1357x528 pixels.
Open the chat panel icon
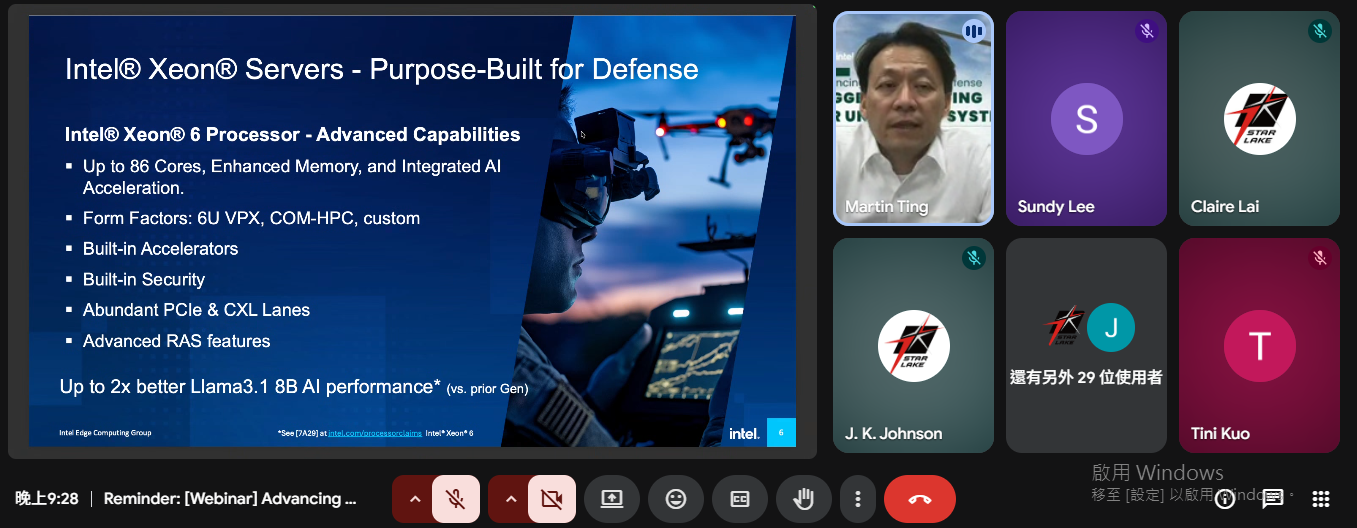[x=1272, y=499]
